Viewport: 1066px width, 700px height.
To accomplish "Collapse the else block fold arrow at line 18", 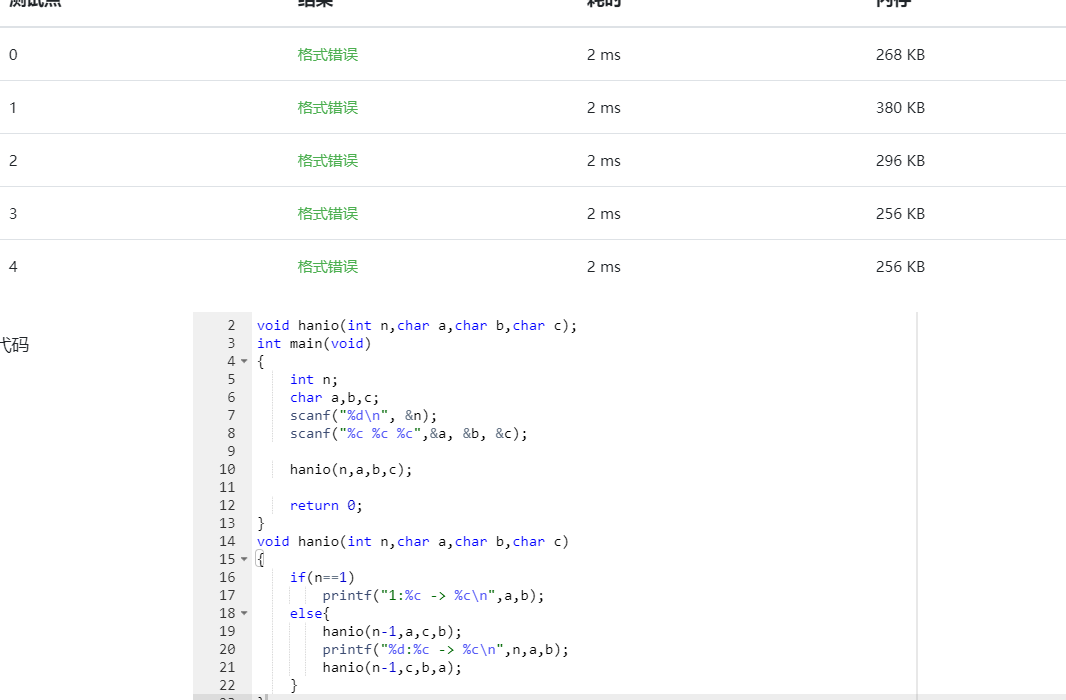I will pyautogui.click(x=245, y=613).
